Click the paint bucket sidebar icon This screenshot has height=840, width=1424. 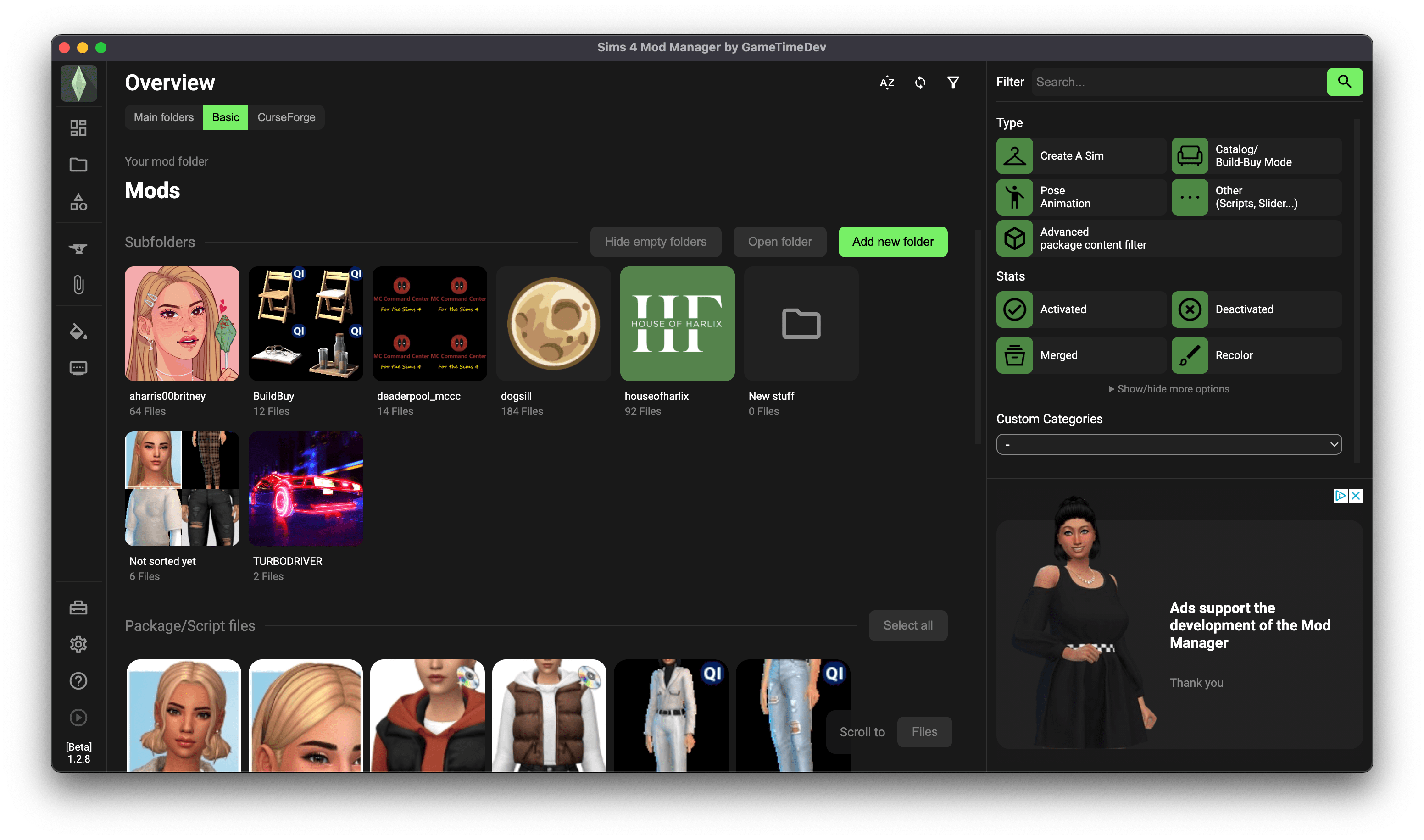(78, 332)
